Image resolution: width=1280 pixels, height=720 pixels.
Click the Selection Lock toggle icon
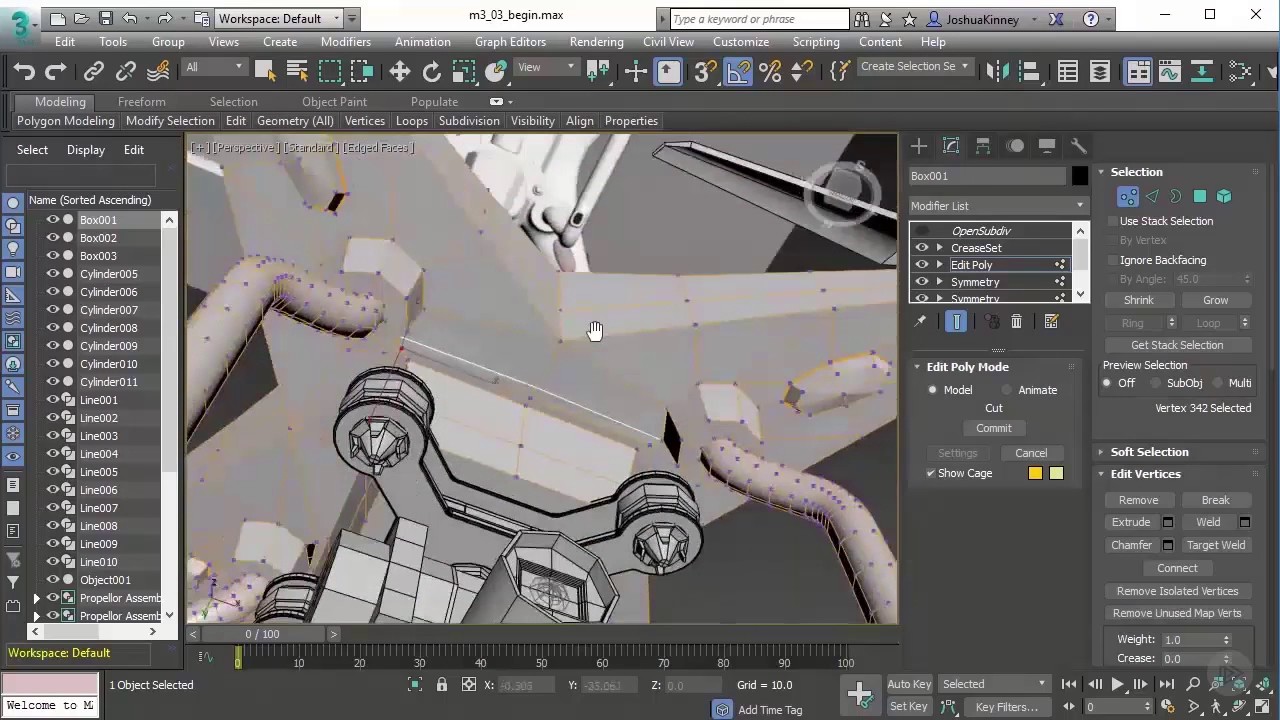click(442, 684)
